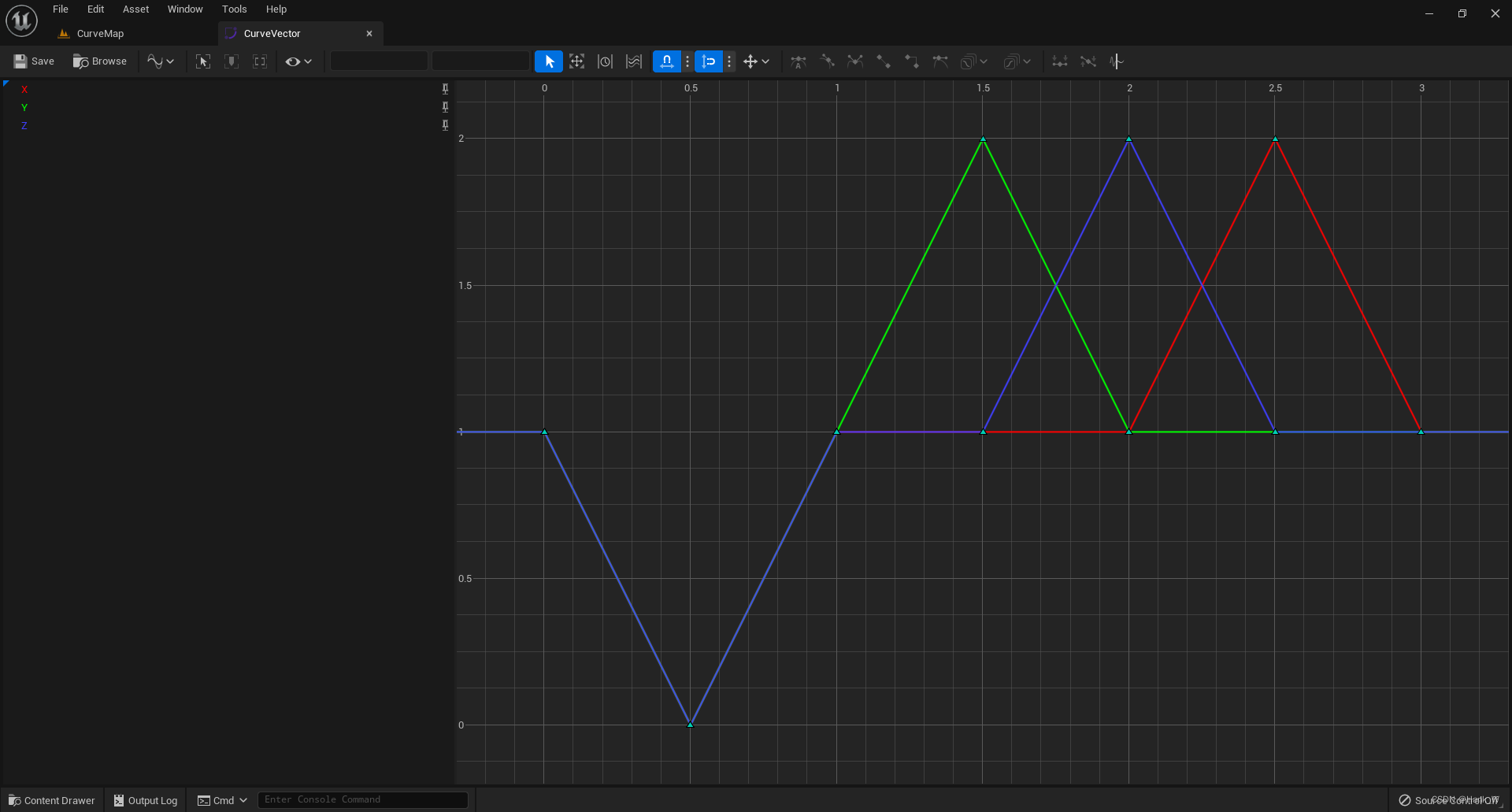This screenshot has width=1512, height=812.
Task: Toggle snap keys to time grid
Action: (x=666, y=61)
